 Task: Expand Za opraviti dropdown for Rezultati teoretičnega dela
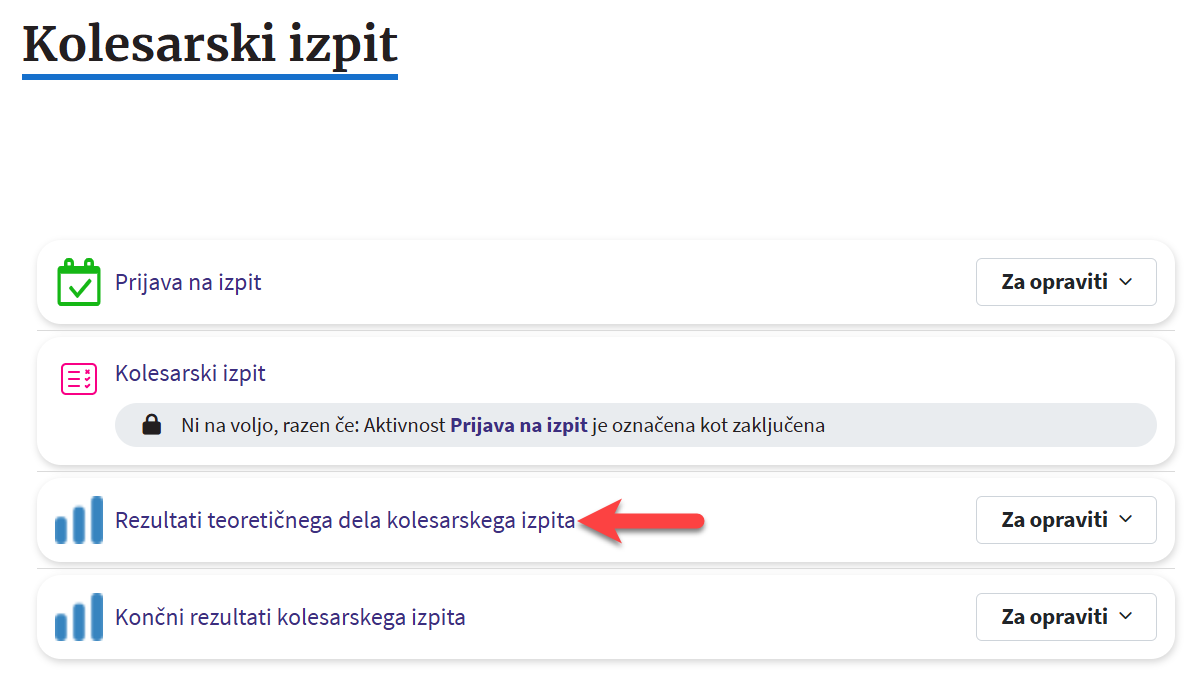point(1065,520)
